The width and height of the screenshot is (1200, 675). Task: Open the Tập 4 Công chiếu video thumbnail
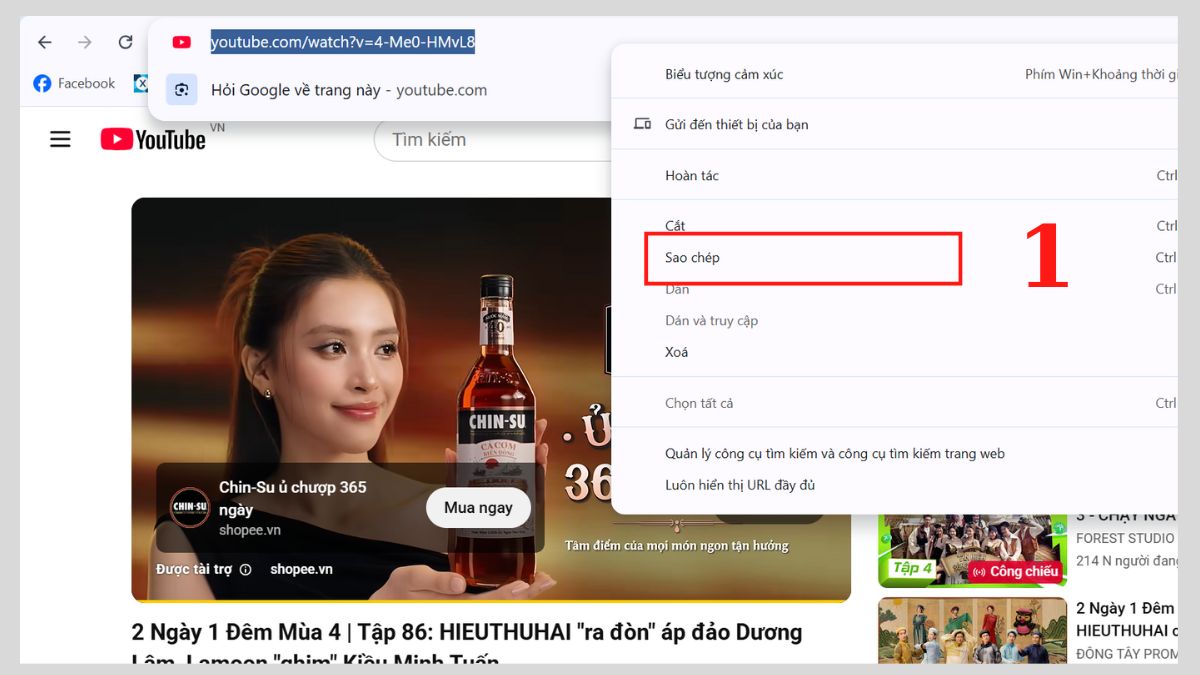[x=971, y=550]
